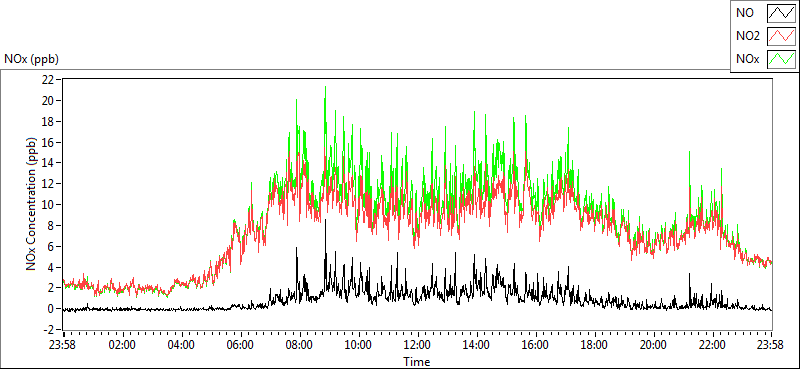Click the NOx Concentration (ppb) axis label

click(x=32, y=204)
